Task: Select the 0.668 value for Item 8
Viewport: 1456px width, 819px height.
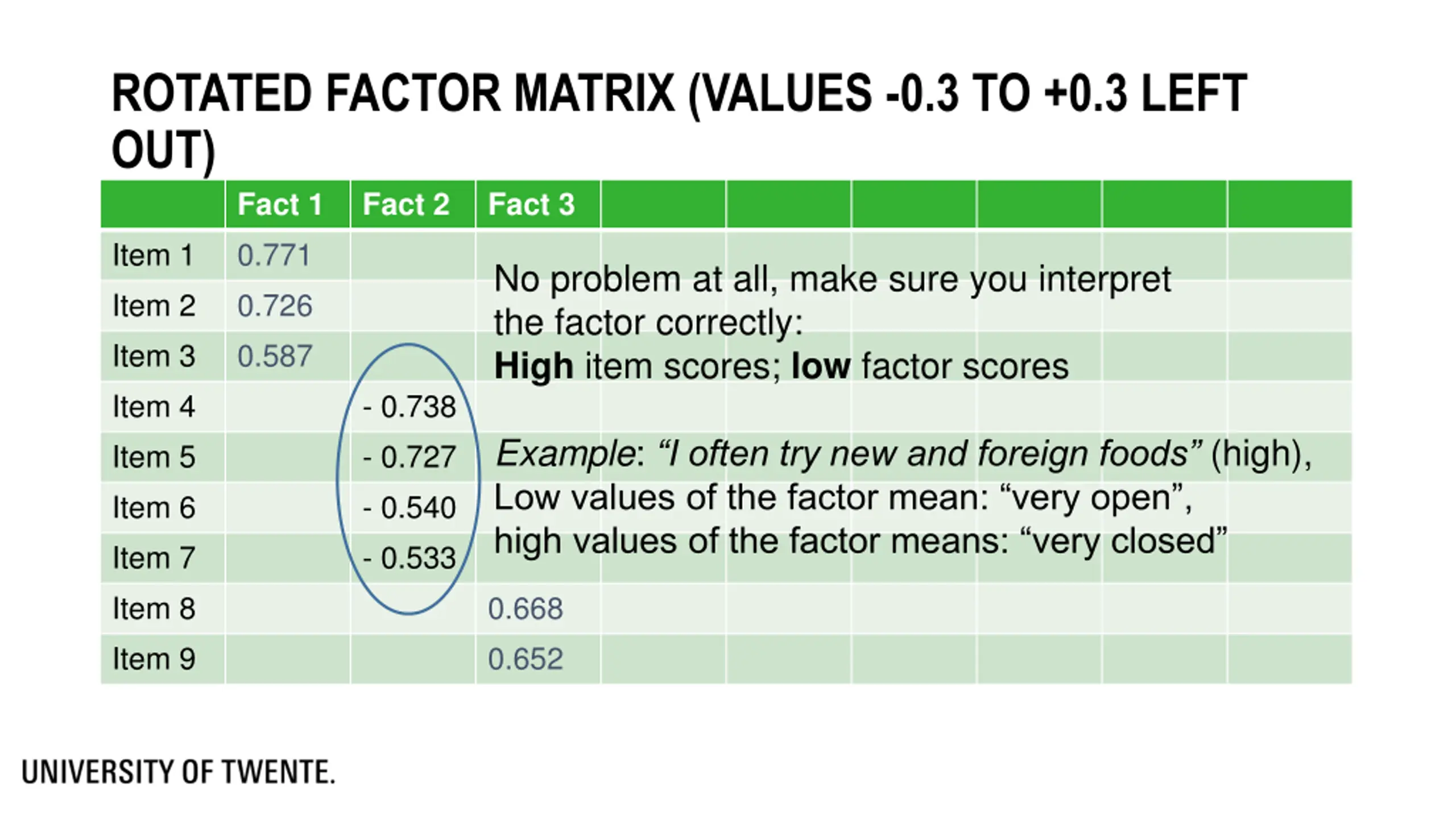Action: click(x=526, y=609)
